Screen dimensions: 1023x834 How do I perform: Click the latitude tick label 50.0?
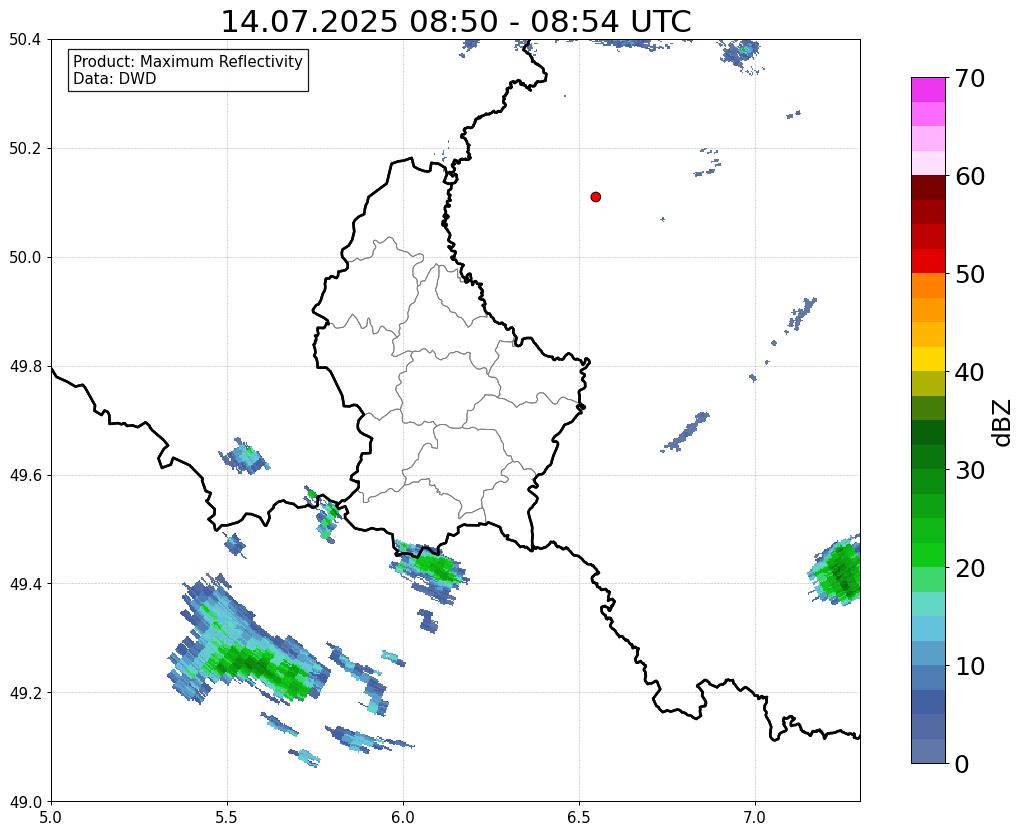(25, 257)
